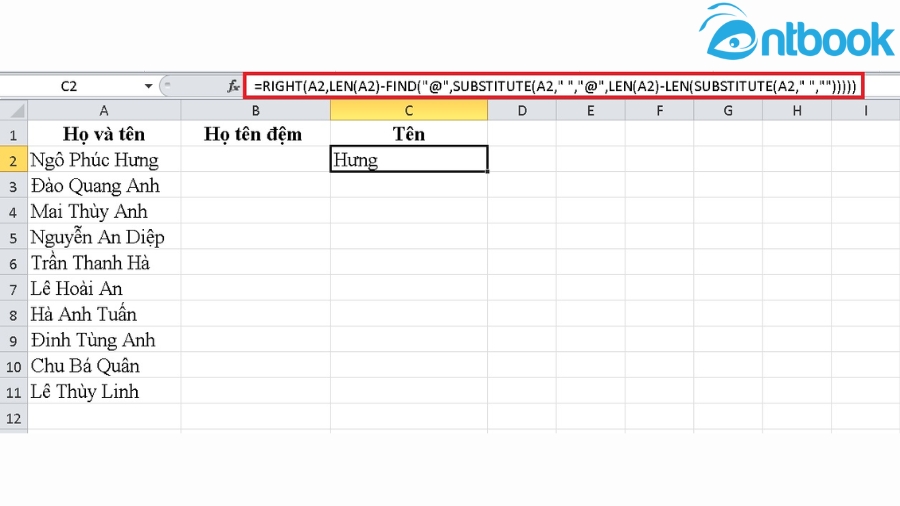This screenshot has height=506, width=900.
Task: Select column E header
Action: [x=590, y=110]
